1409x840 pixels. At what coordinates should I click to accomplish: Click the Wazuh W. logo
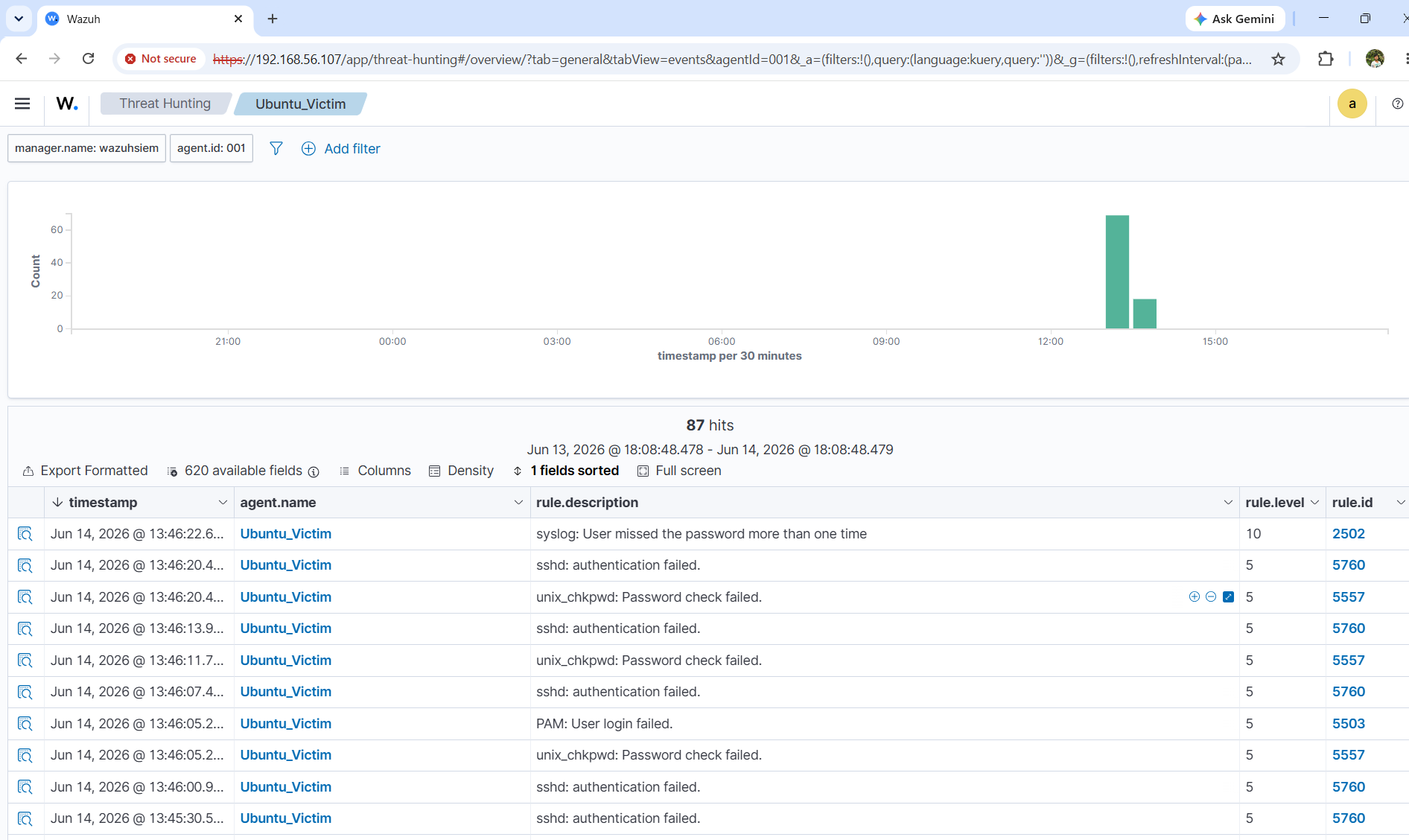pyautogui.click(x=67, y=104)
